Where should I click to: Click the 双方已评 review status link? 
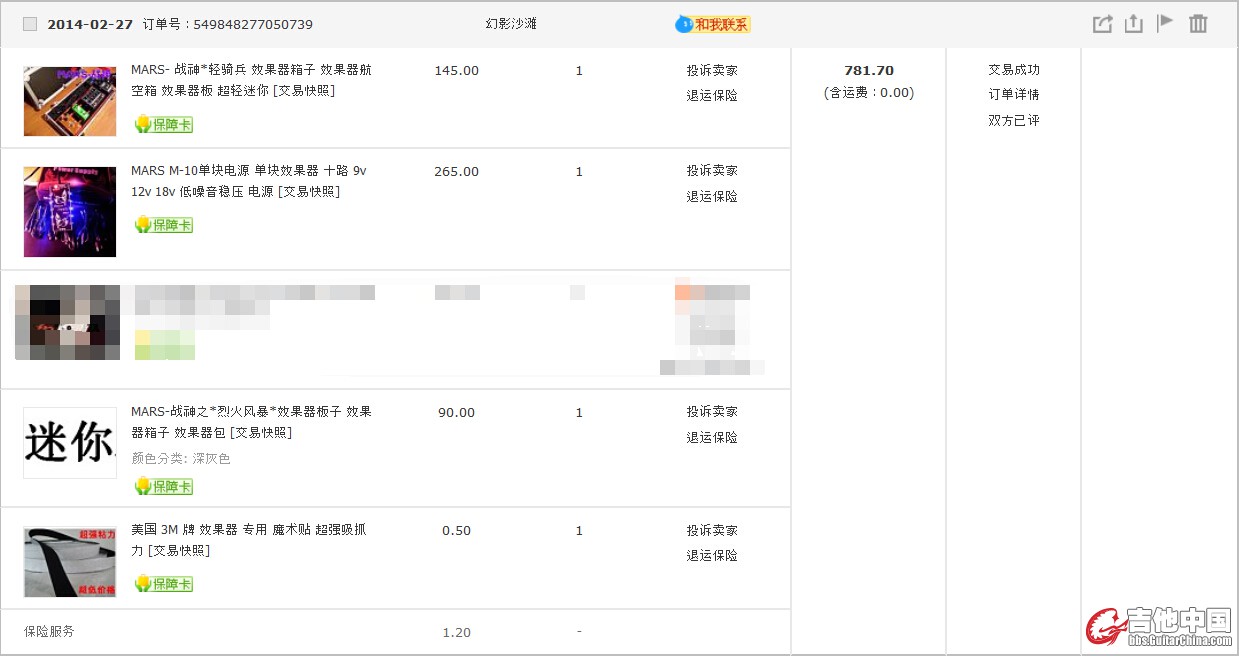click(1014, 121)
